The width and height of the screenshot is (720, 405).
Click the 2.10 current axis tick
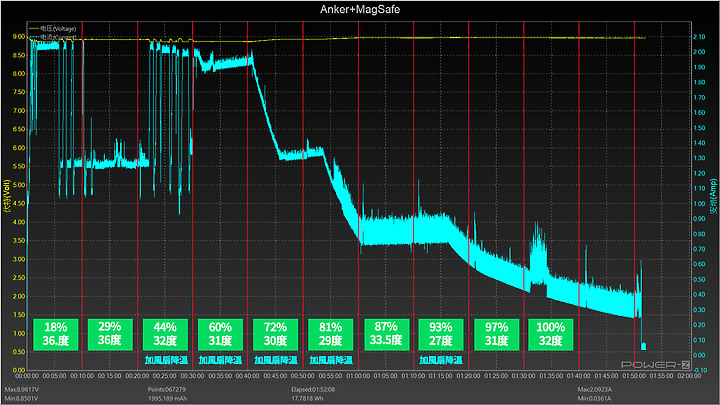click(699, 37)
